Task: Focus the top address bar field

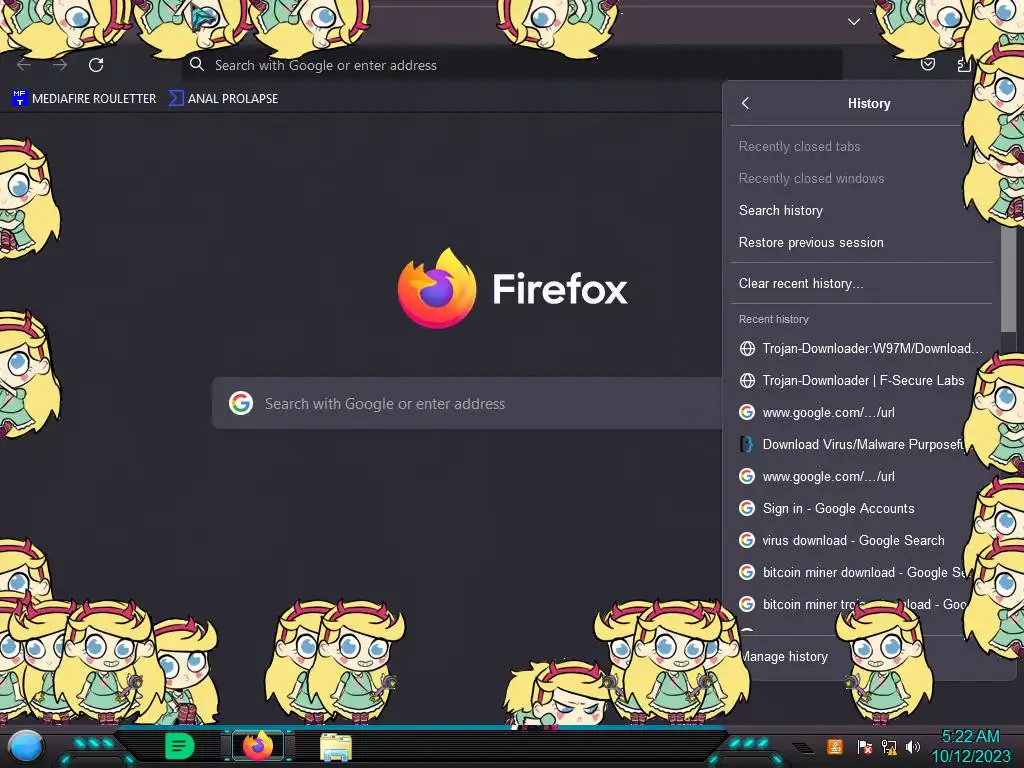Action: point(512,65)
